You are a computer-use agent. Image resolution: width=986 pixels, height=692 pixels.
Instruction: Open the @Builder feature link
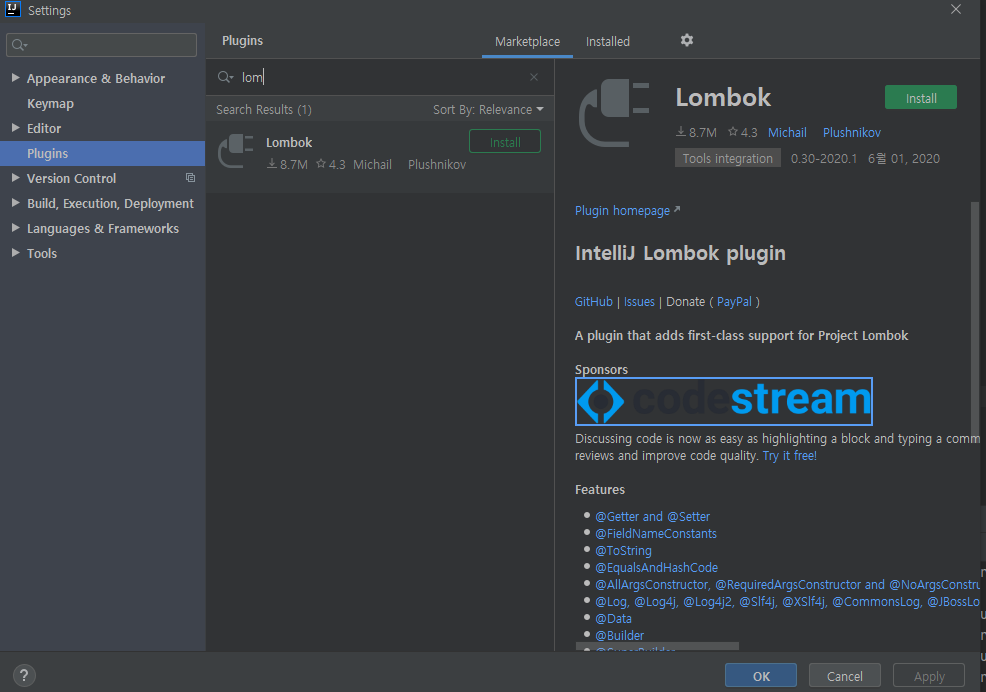[x=619, y=635]
